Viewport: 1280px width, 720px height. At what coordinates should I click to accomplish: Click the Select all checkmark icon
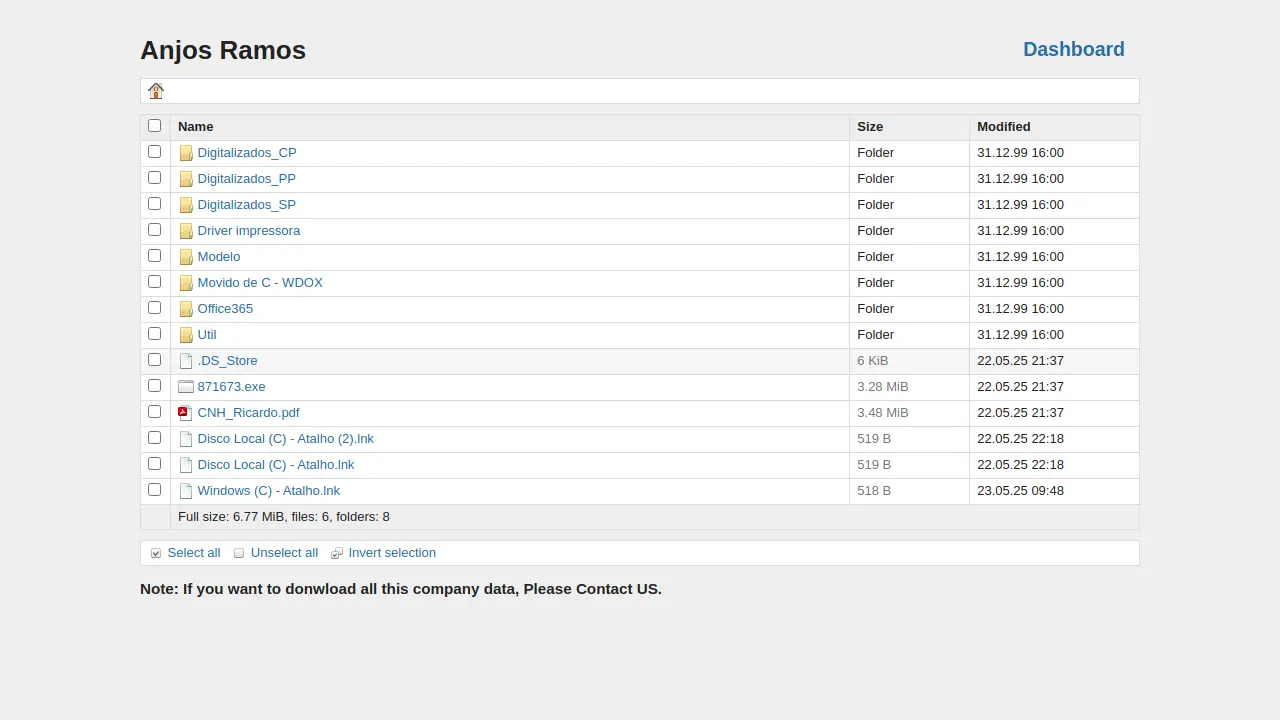156,553
